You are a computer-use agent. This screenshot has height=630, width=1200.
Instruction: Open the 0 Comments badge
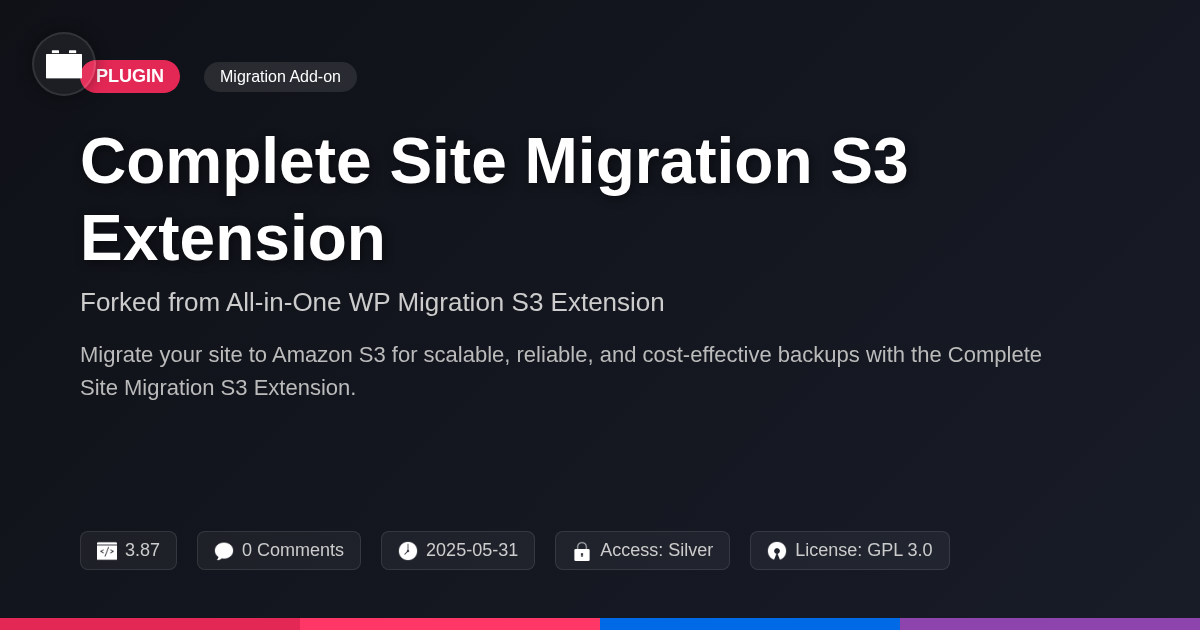click(x=279, y=551)
